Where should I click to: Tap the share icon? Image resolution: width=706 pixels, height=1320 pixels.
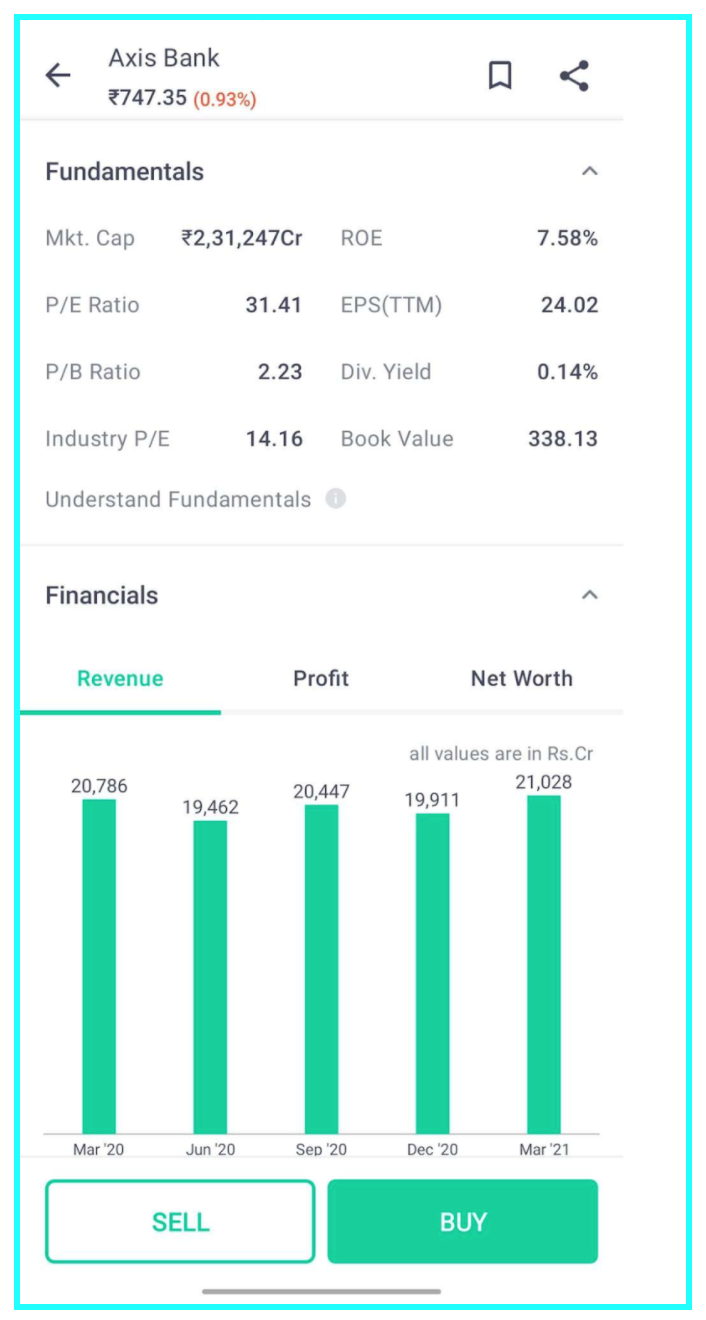pyautogui.click(x=574, y=76)
